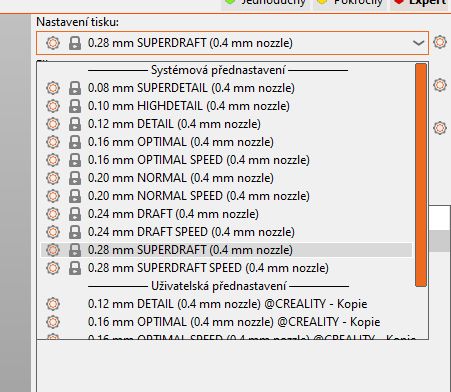Click the lock icon beside 0.24 mm DRAFT SPEED
The height and width of the screenshot is (392, 451).
coord(75,232)
